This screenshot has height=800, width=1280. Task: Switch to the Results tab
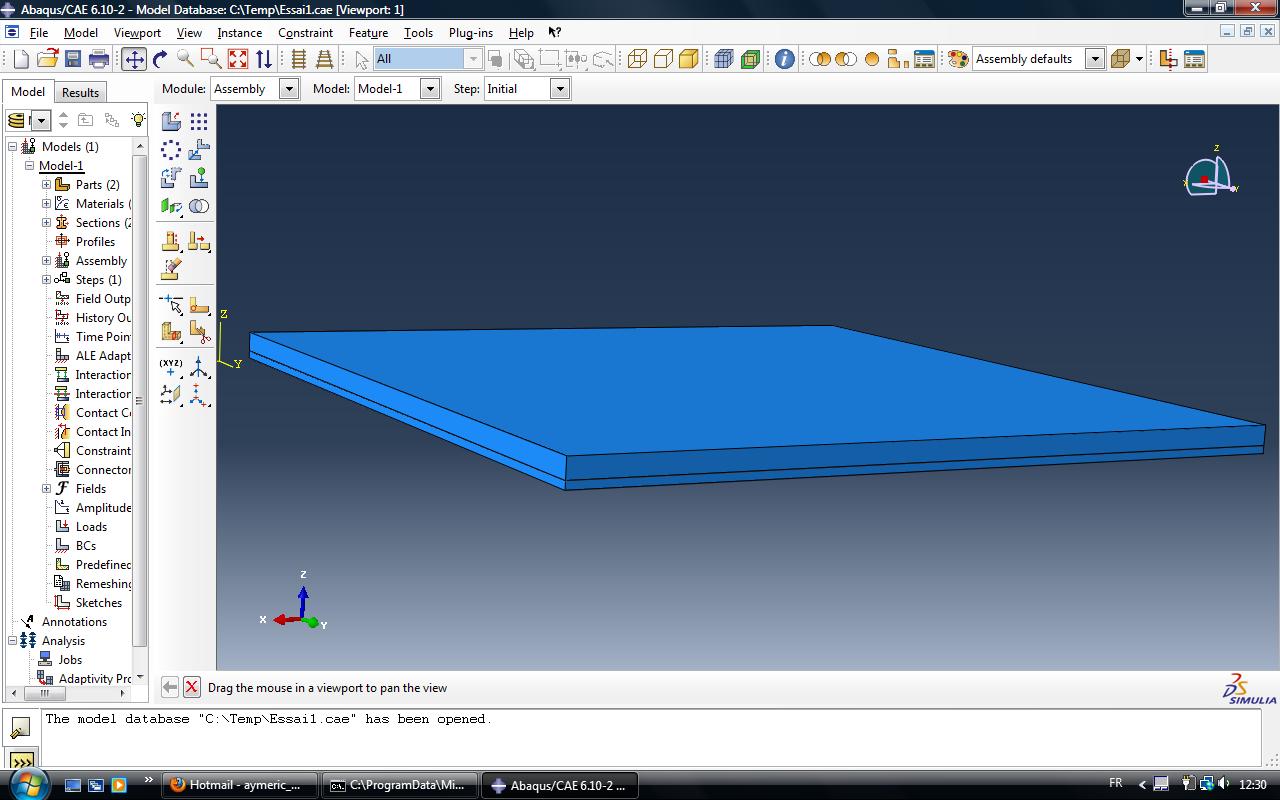click(80, 92)
